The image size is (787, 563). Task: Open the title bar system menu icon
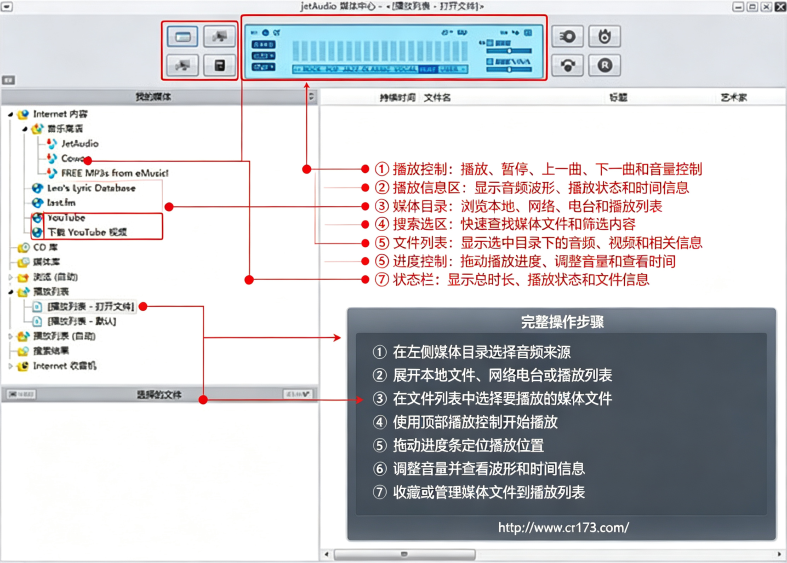(x=8, y=7)
